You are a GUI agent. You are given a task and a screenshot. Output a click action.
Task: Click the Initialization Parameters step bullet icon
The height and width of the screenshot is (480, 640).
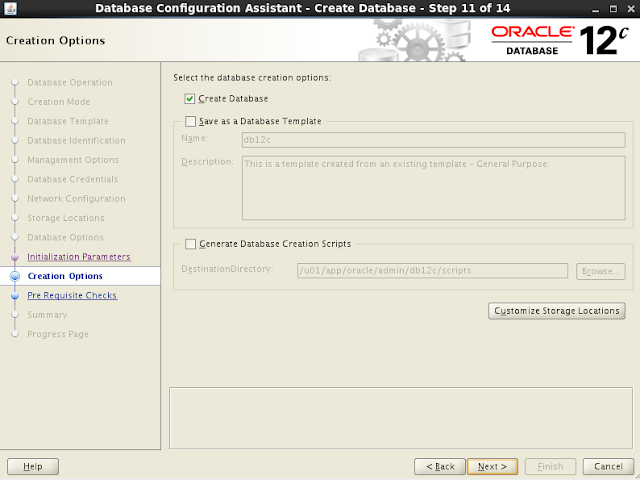coord(15,257)
